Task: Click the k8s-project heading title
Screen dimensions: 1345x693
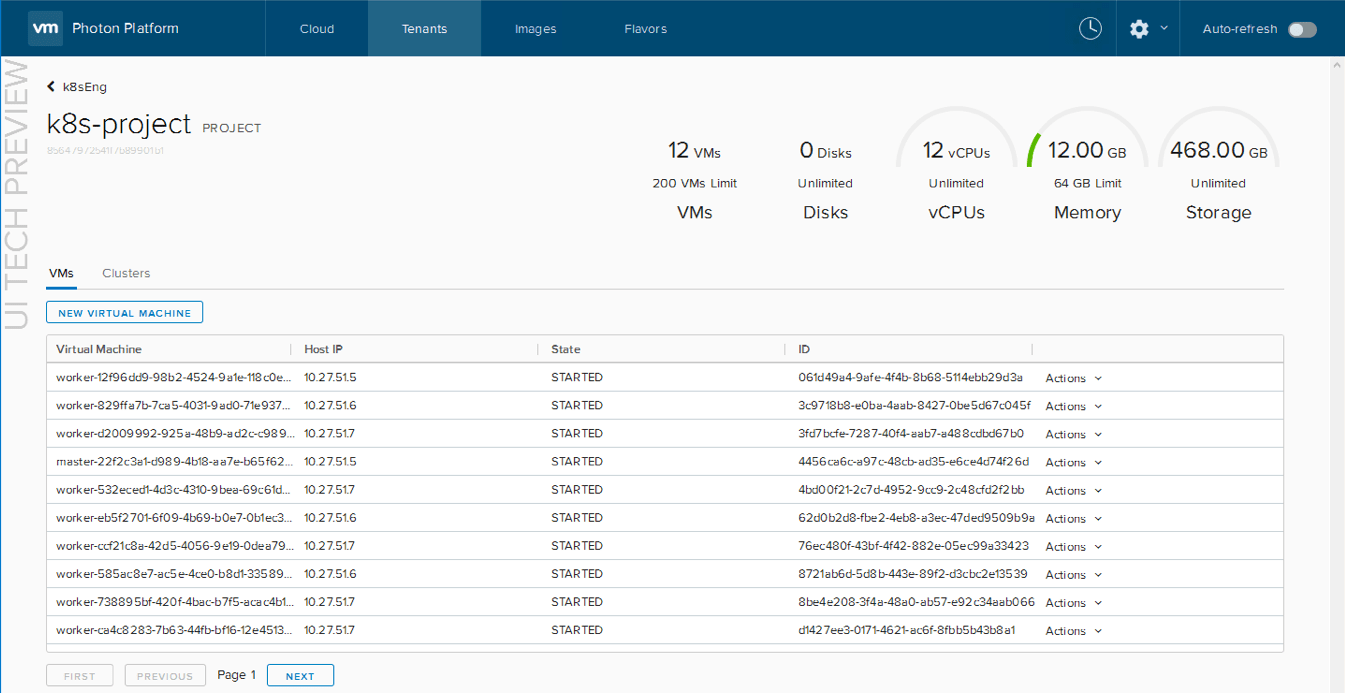Action: 119,124
